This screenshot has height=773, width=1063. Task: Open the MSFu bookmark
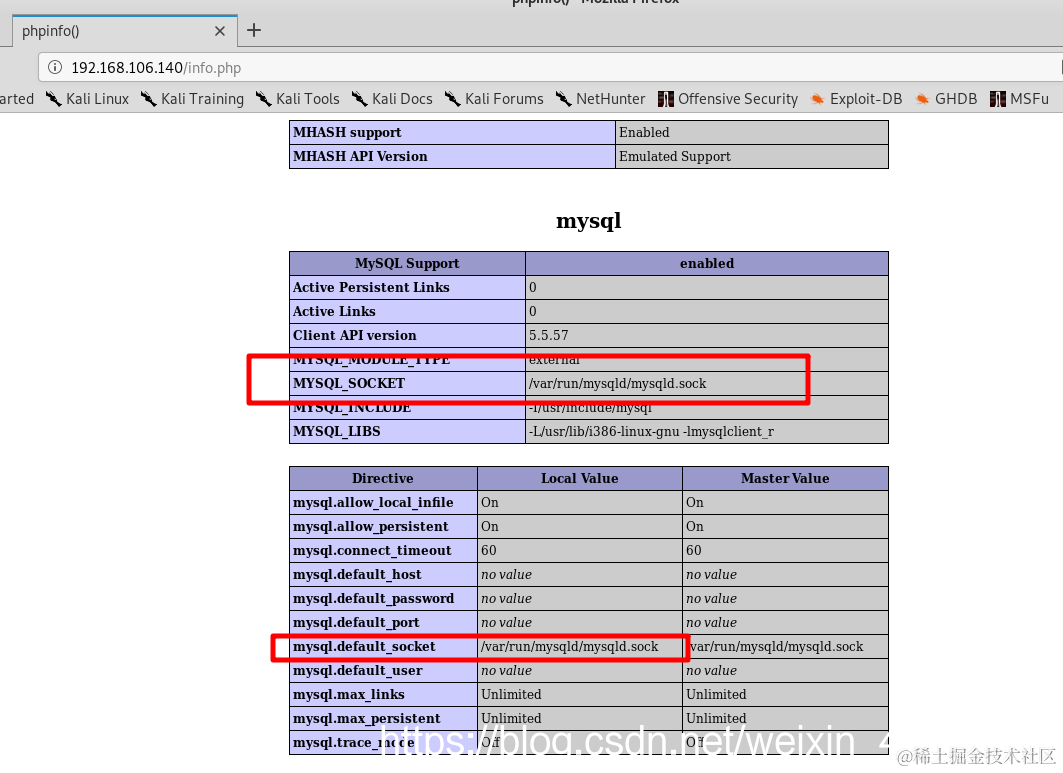pos(1020,99)
